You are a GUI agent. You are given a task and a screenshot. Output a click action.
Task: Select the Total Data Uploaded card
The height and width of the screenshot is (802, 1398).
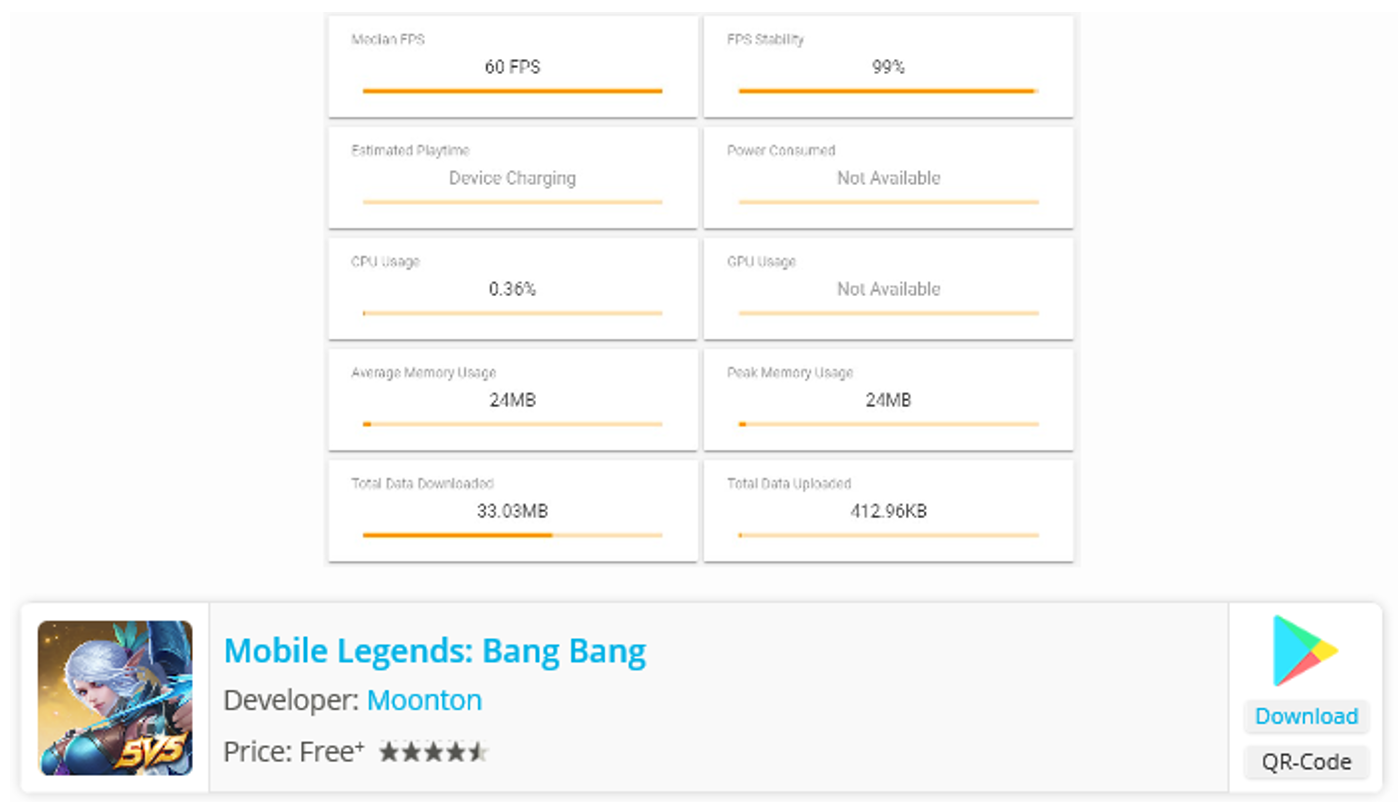(888, 510)
